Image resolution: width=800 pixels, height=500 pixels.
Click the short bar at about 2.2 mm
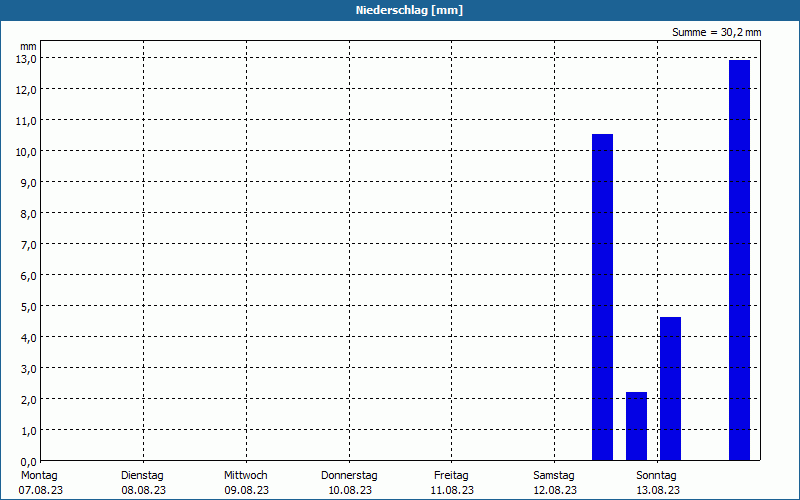[636, 426]
